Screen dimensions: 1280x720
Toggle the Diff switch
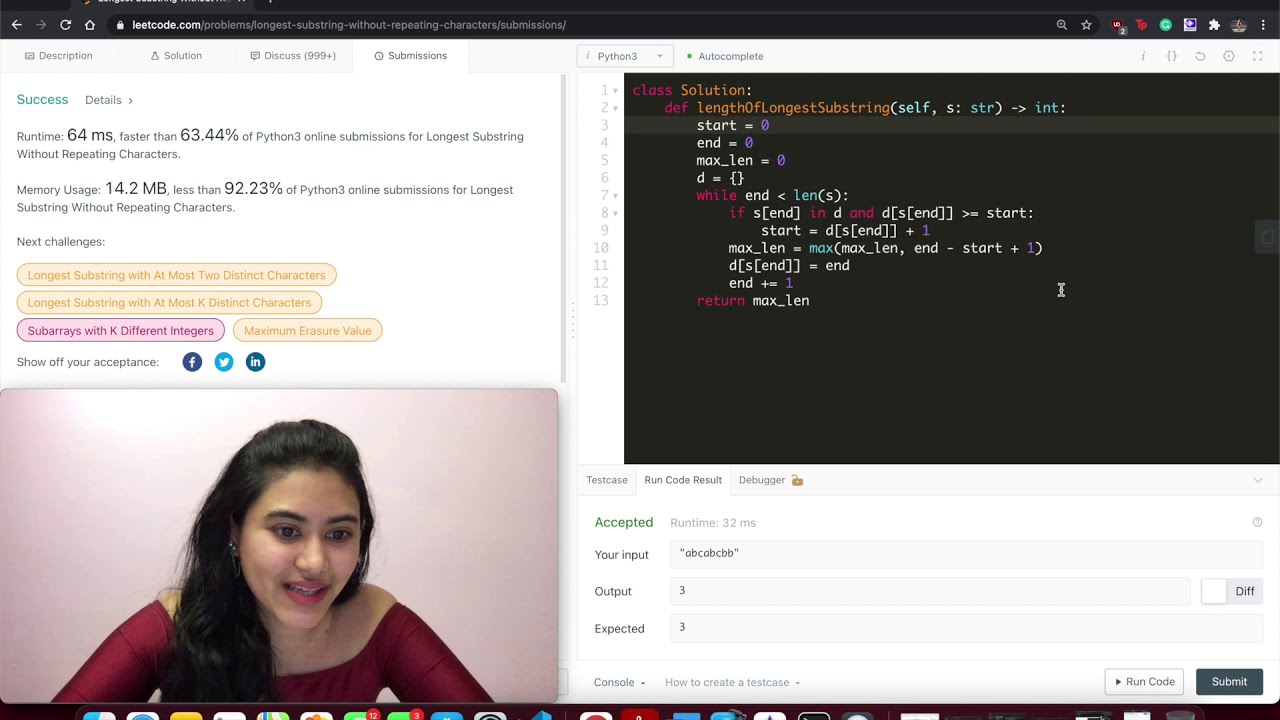[x=1213, y=591]
